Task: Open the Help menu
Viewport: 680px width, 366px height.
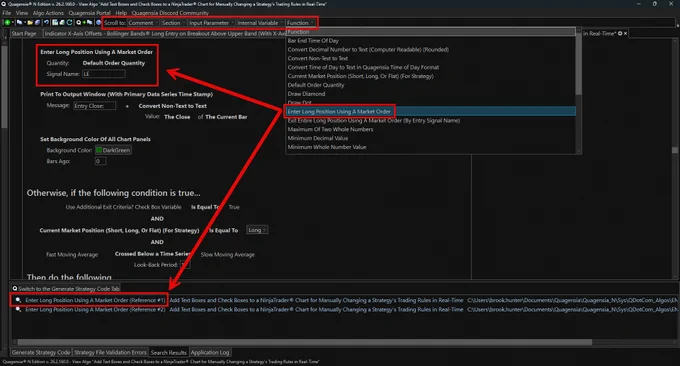Action: point(121,13)
